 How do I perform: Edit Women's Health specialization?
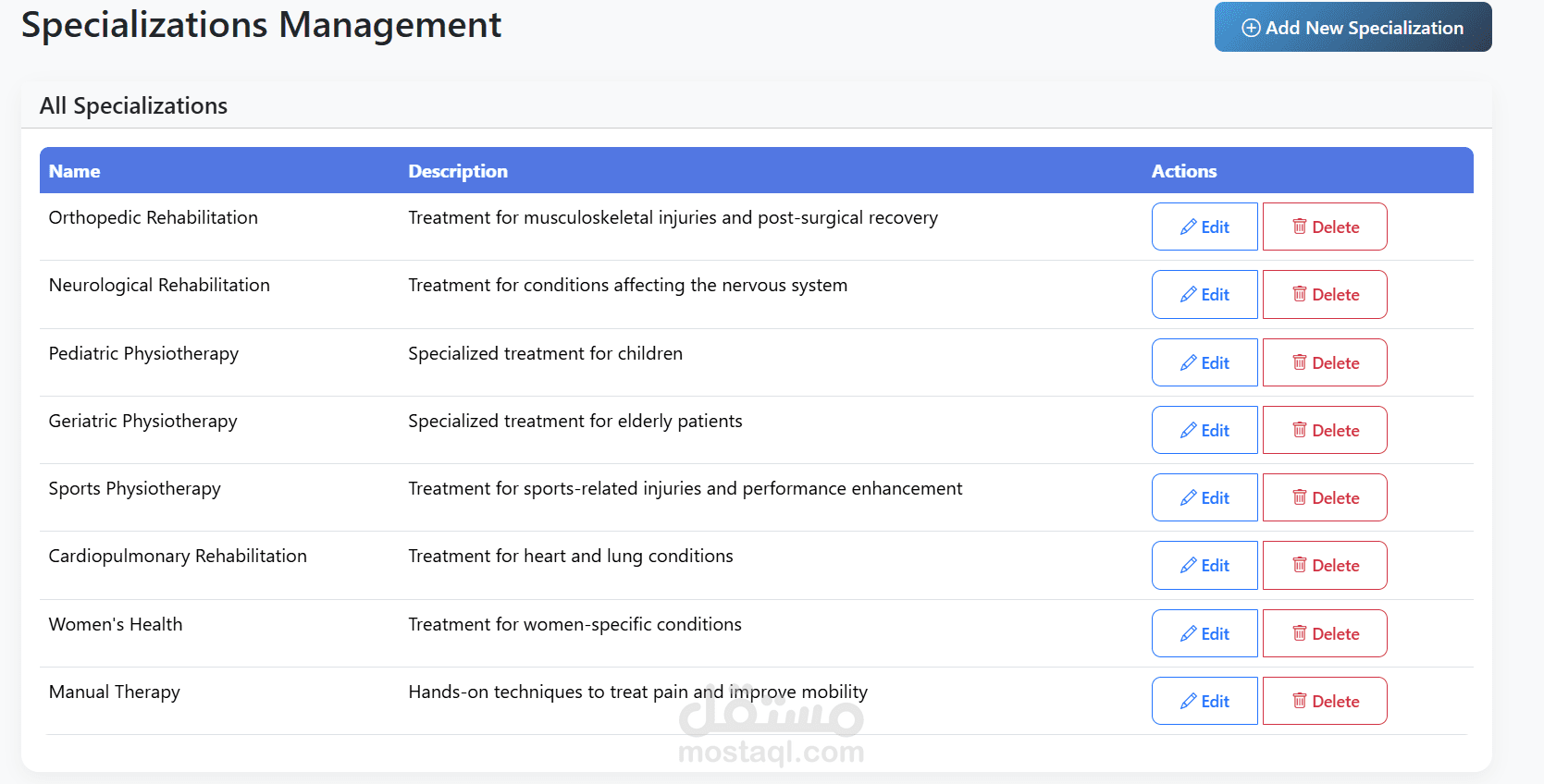click(1204, 633)
